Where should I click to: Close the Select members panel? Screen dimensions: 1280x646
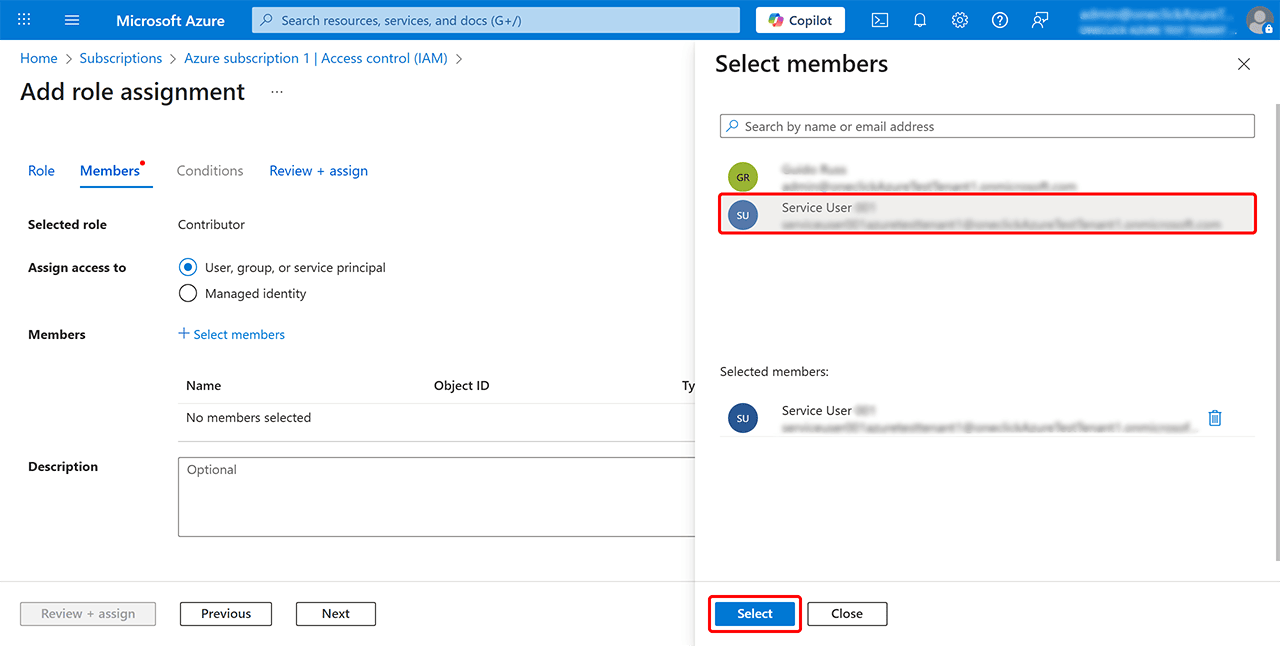(1244, 64)
